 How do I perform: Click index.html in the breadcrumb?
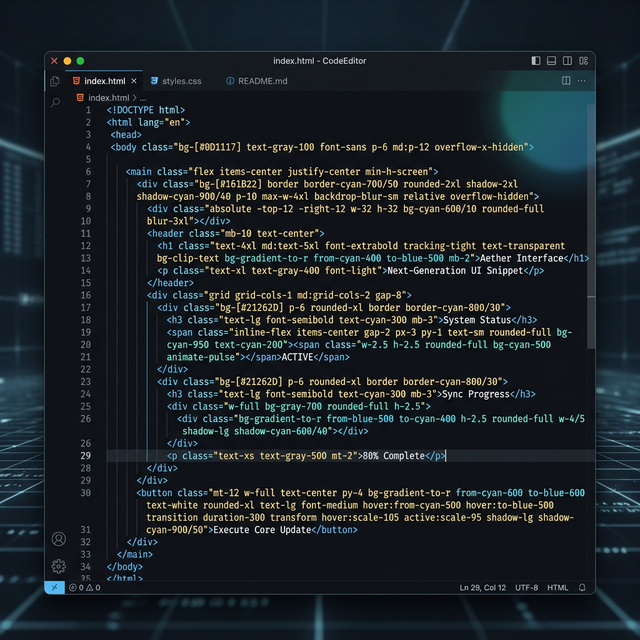pos(109,98)
